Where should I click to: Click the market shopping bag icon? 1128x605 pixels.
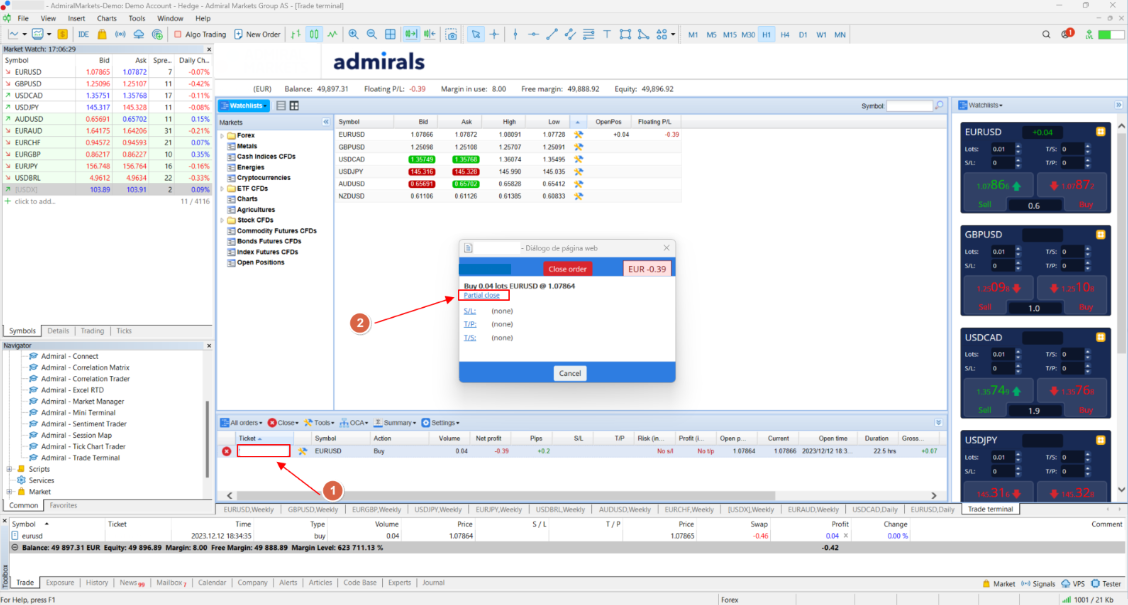tap(102, 34)
